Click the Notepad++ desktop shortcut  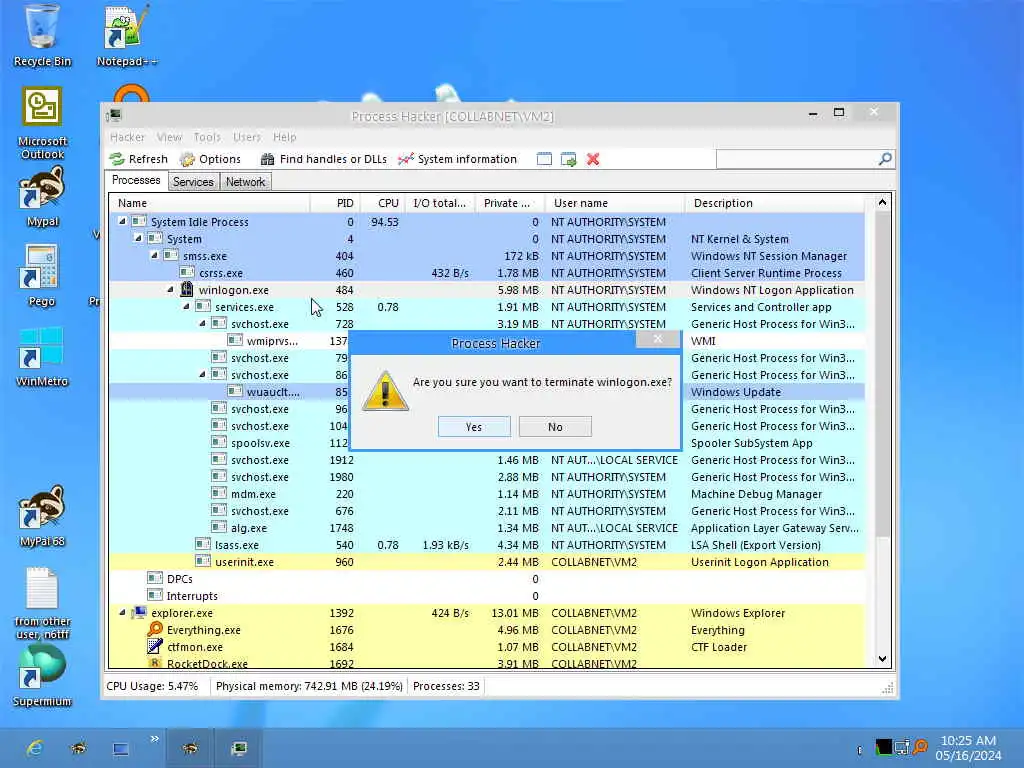tap(127, 34)
